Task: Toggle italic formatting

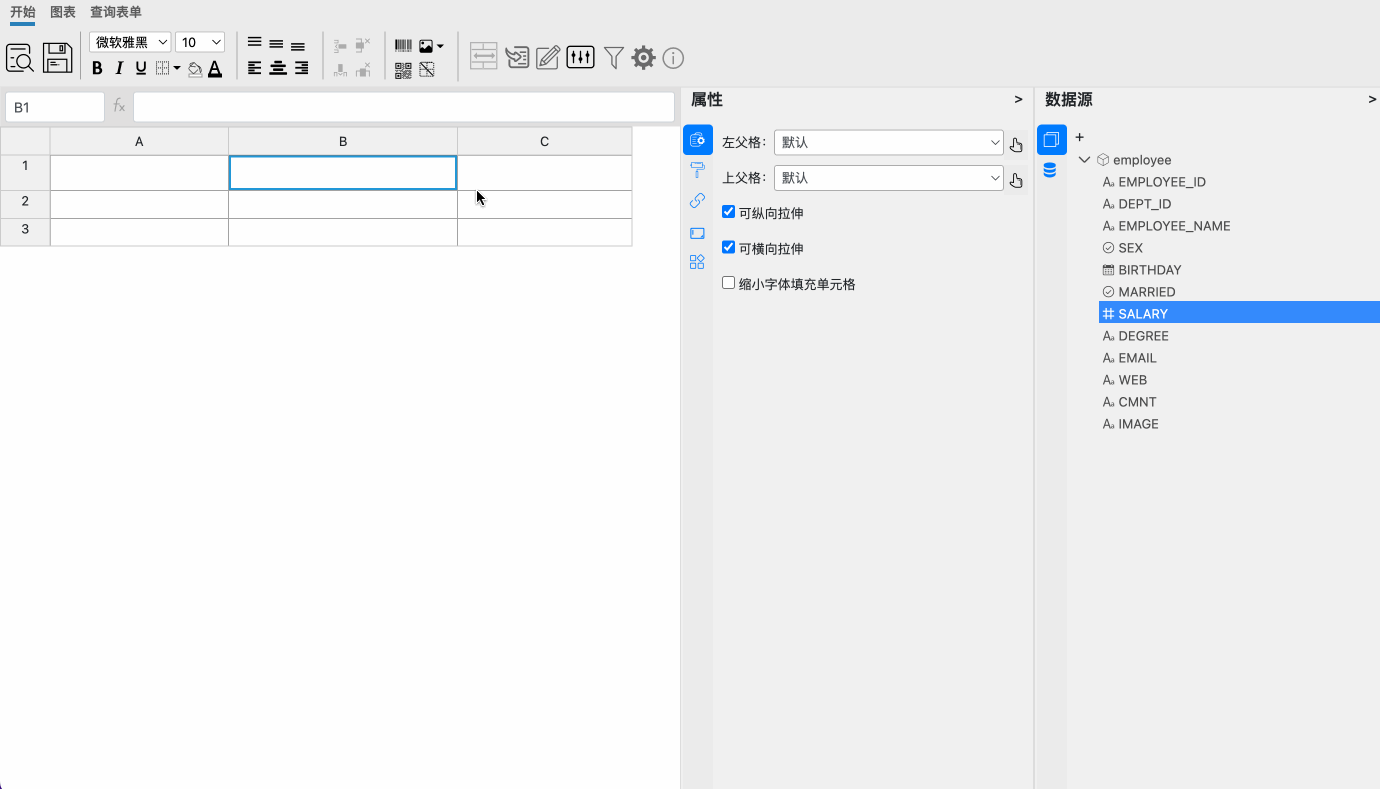Action: tap(119, 68)
